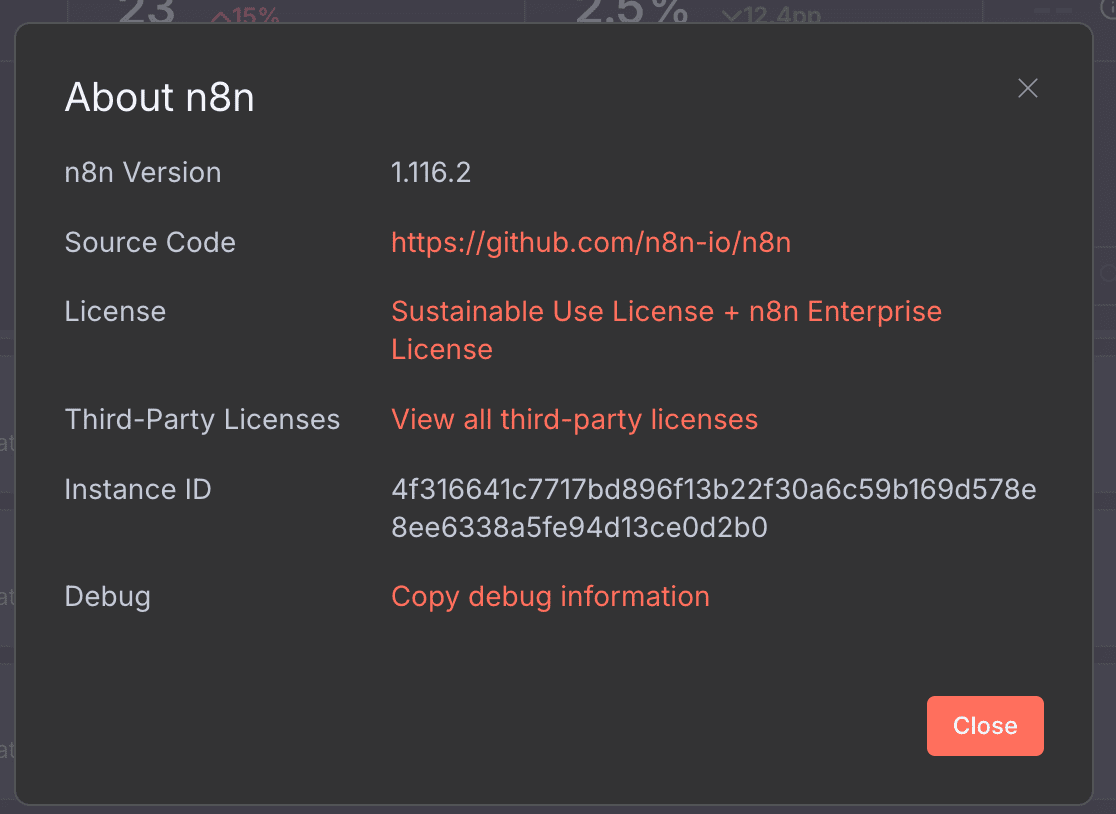View all third-party licenses
This screenshot has width=1116, height=814.
(x=574, y=419)
